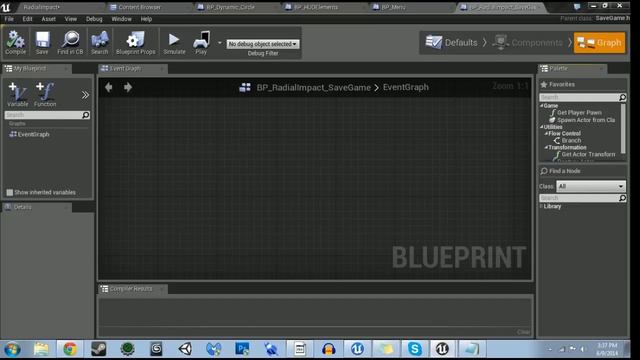Image resolution: width=640 pixels, height=360 pixels.
Task: Collapse the Utilities category
Action: [x=542, y=127]
